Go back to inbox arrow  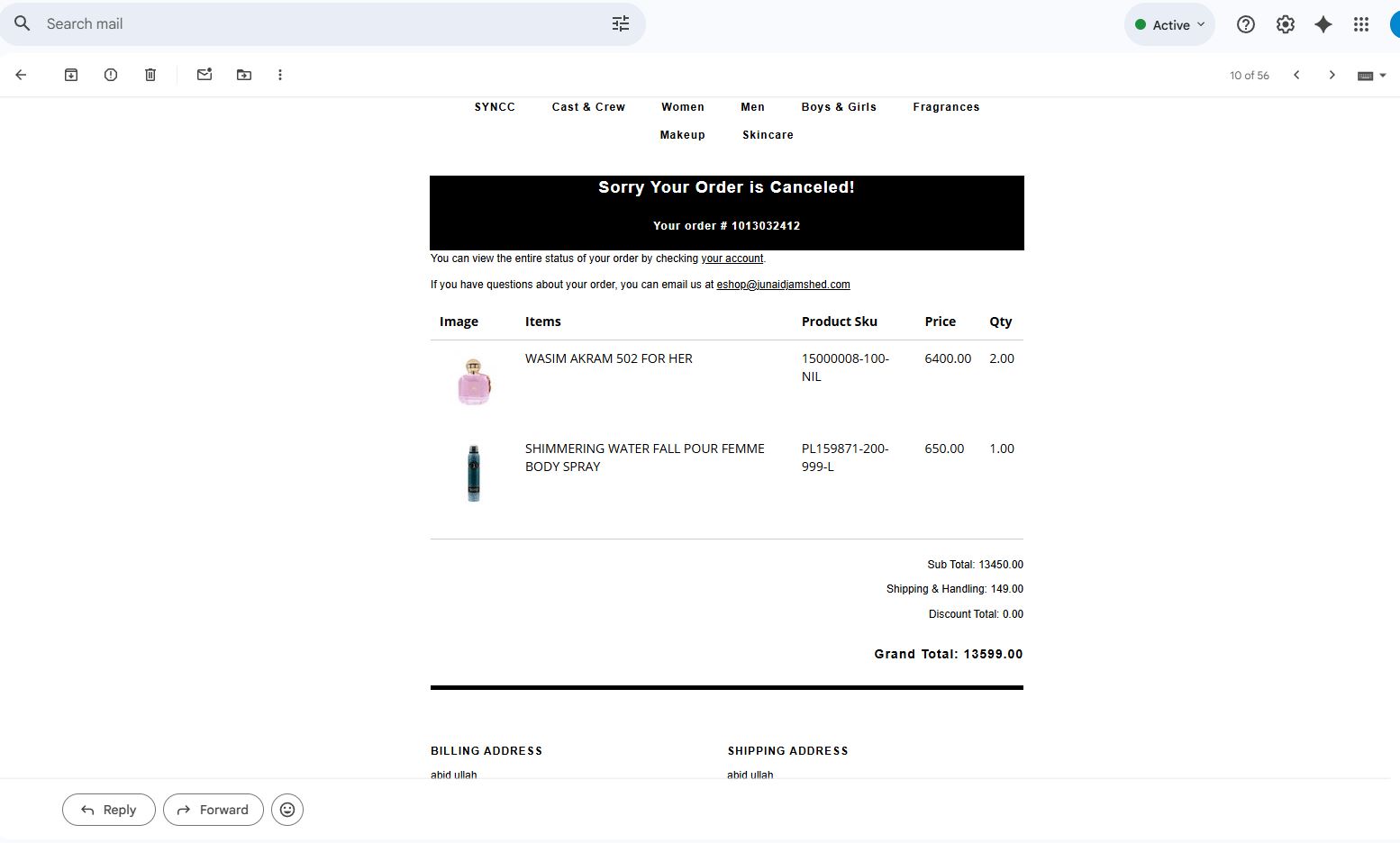pyautogui.click(x=21, y=75)
